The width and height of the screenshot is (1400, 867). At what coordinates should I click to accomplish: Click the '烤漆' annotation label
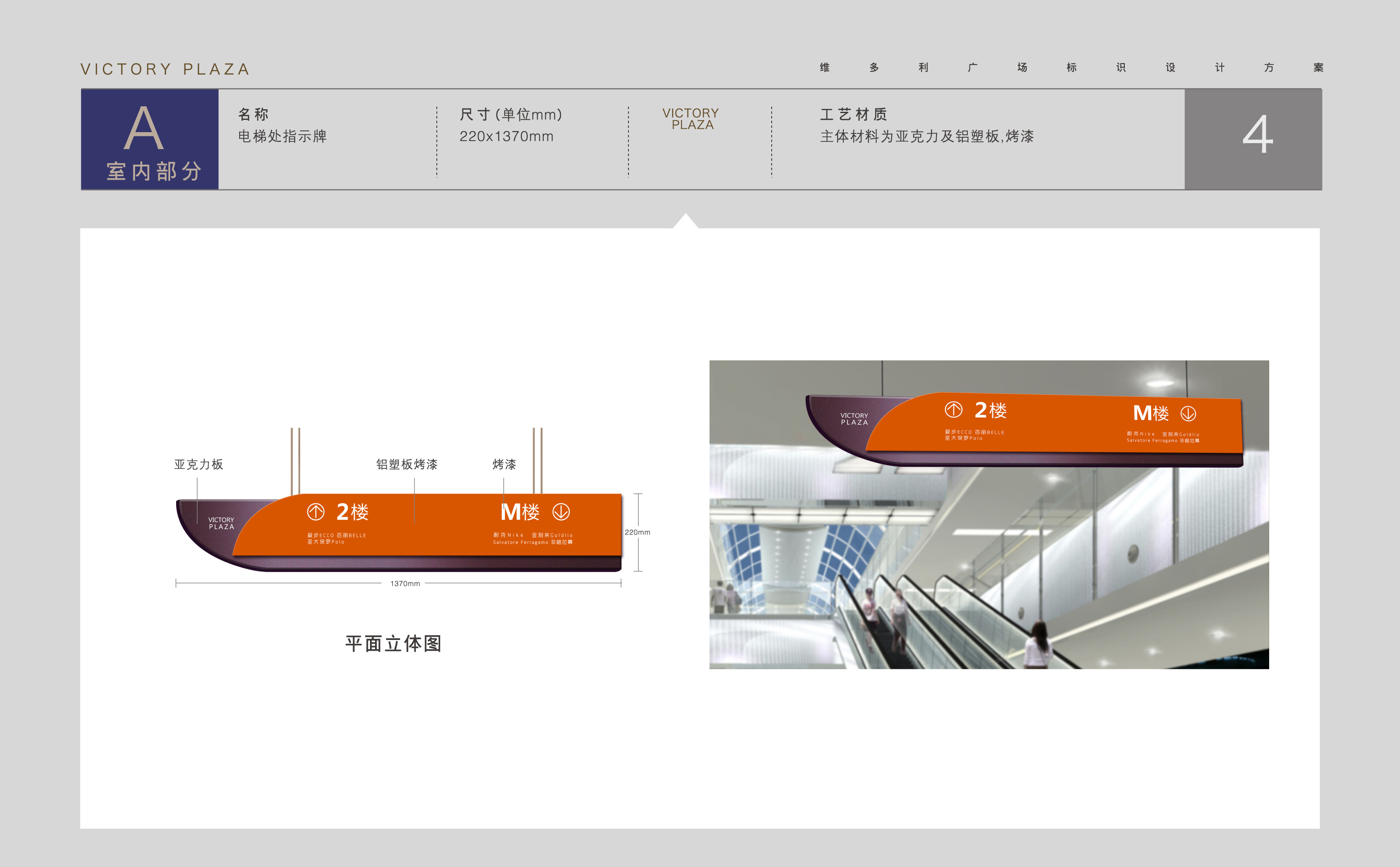tap(504, 465)
